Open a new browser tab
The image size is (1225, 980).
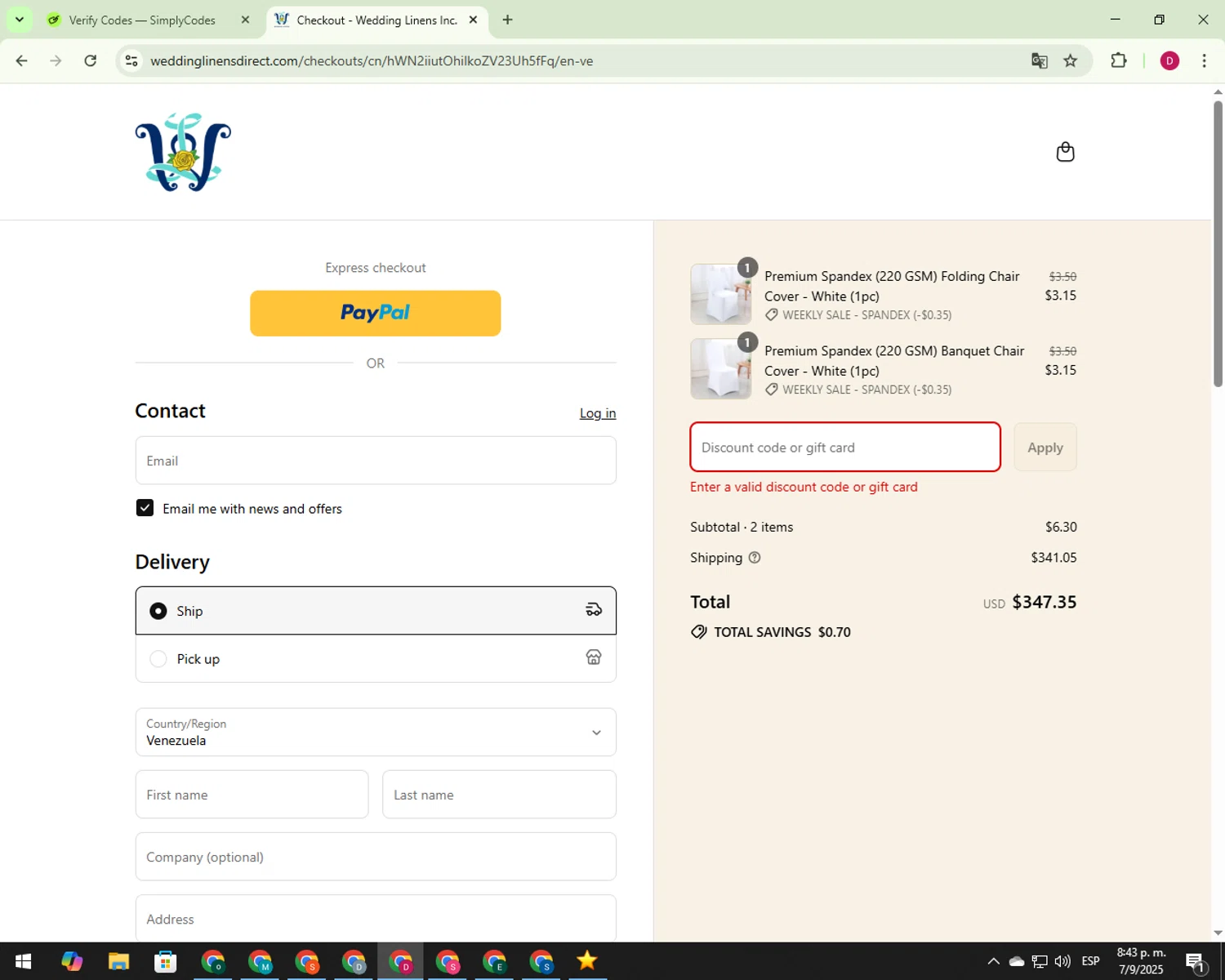pos(507,20)
